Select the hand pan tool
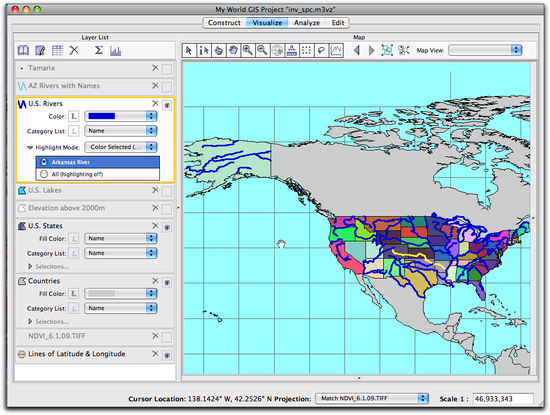Screen dimensions: 550x415 [x=233, y=51]
